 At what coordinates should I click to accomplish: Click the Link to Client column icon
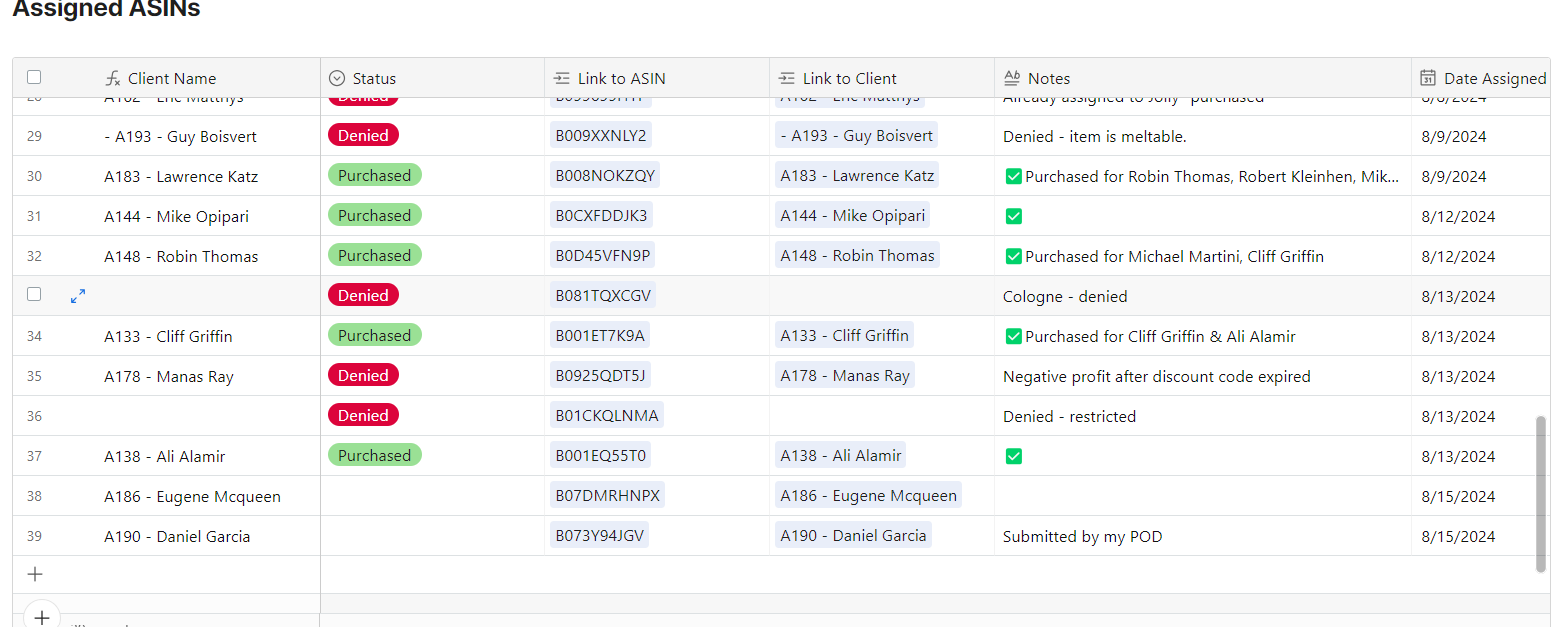click(x=787, y=79)
